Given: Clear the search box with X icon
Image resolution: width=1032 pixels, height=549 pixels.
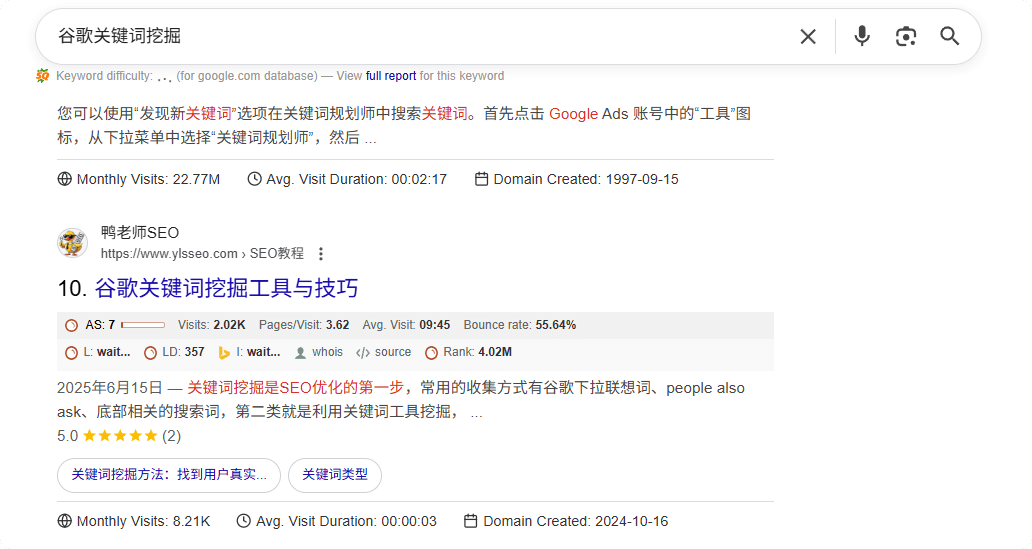Looking at the screenshot, I should pos(808,36).
